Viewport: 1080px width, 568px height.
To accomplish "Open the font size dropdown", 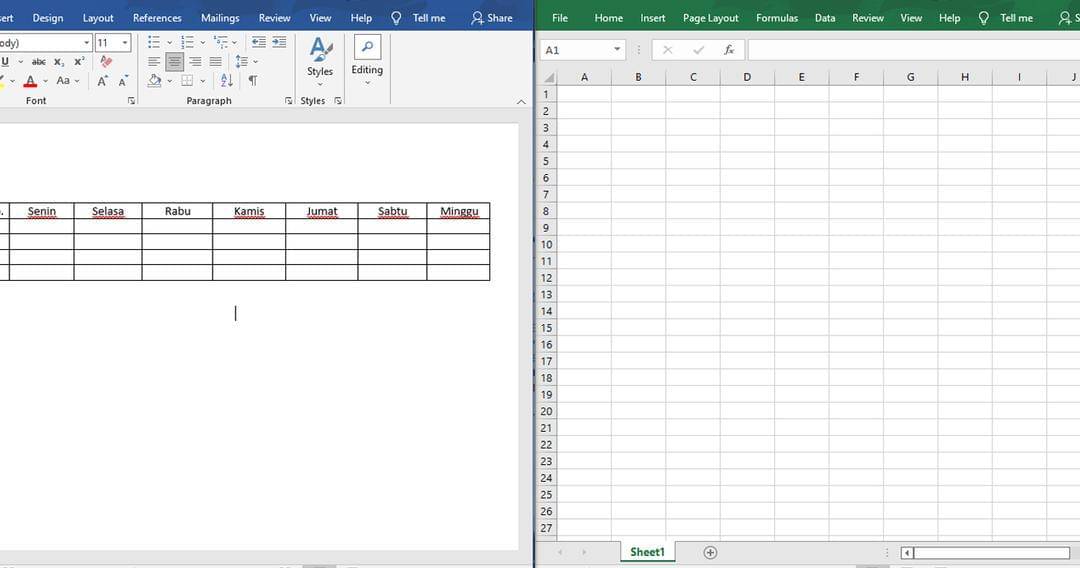I will pos(125,43).
